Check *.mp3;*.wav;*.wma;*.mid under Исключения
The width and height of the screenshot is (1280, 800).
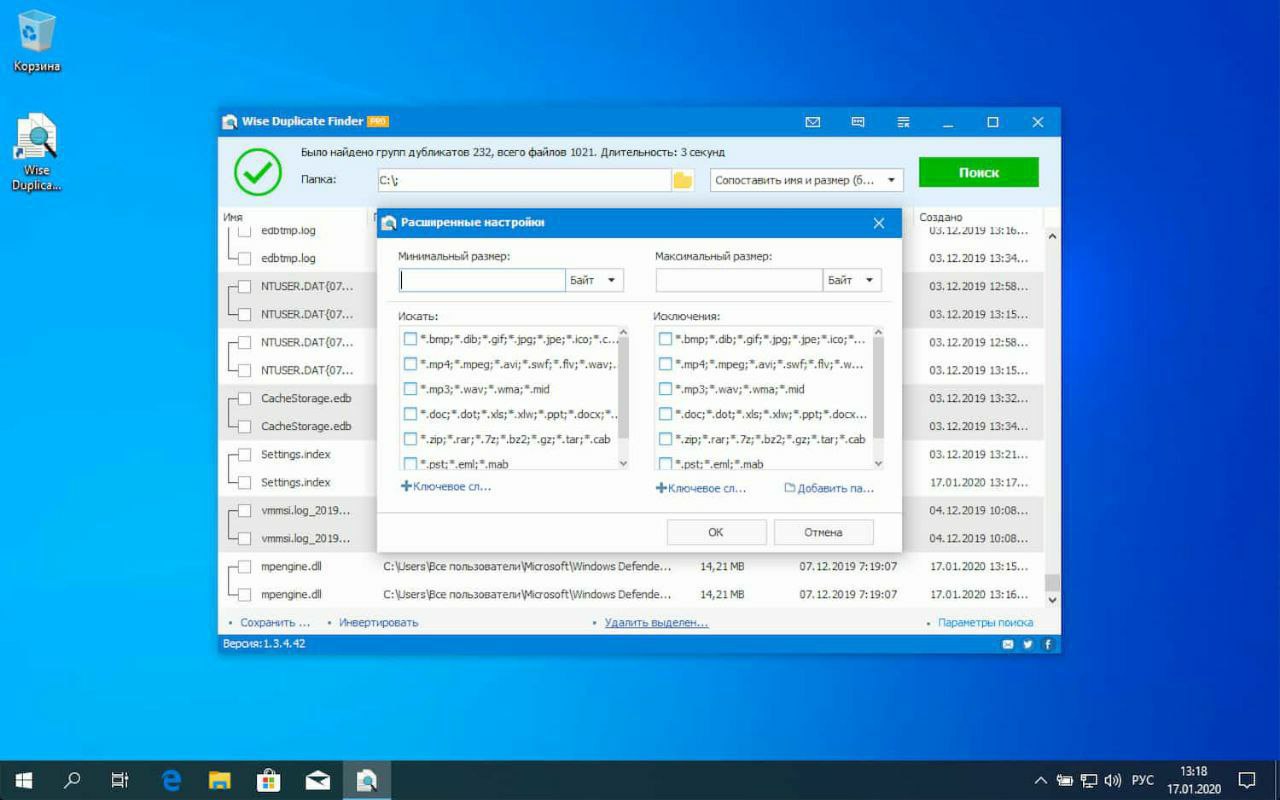(x=665, y=389)
